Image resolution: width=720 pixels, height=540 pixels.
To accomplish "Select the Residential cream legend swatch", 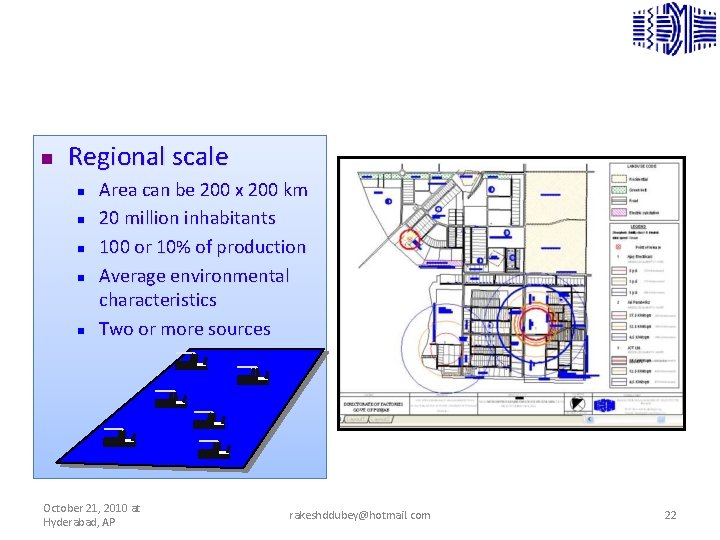I will (x=619, y=179).
